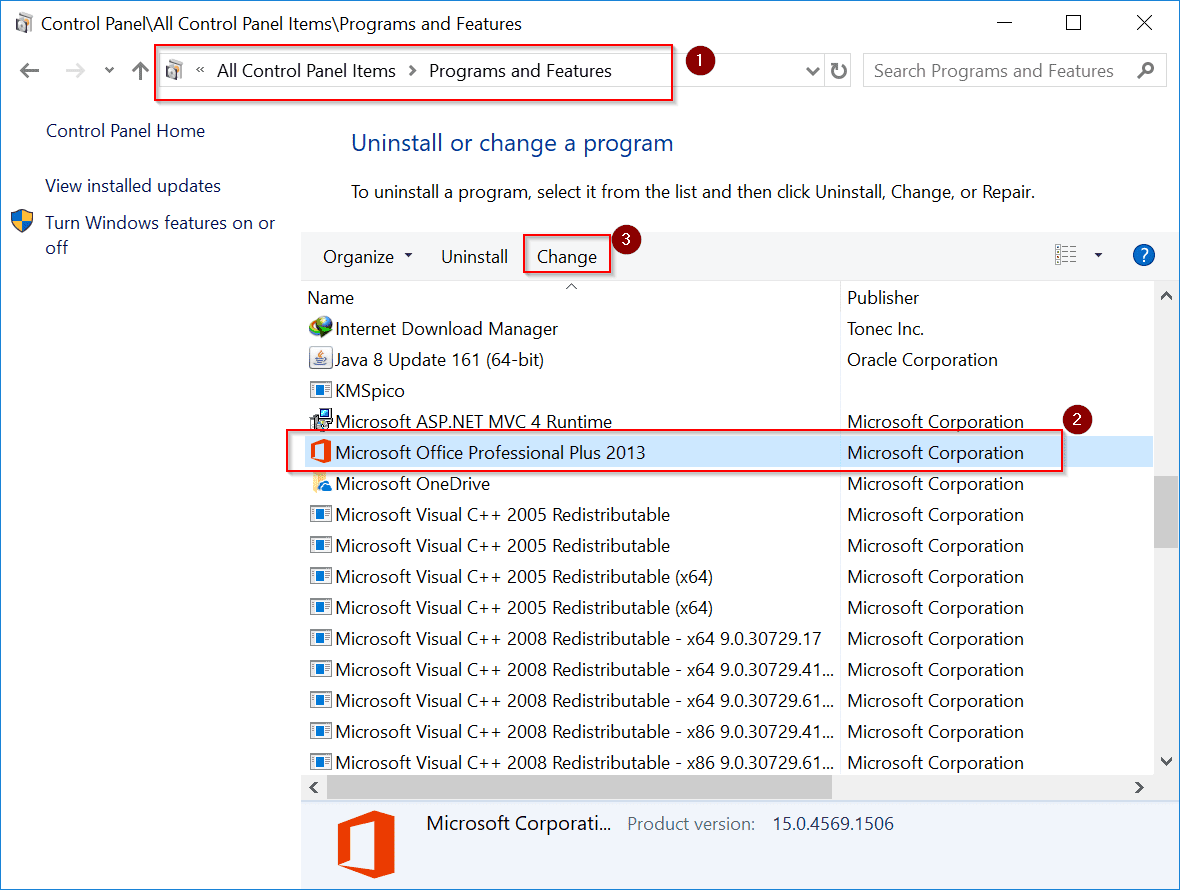The image size is (1180, 890).
Task: Click the vertical scrollbar thumb
Action: [1166, 512]
